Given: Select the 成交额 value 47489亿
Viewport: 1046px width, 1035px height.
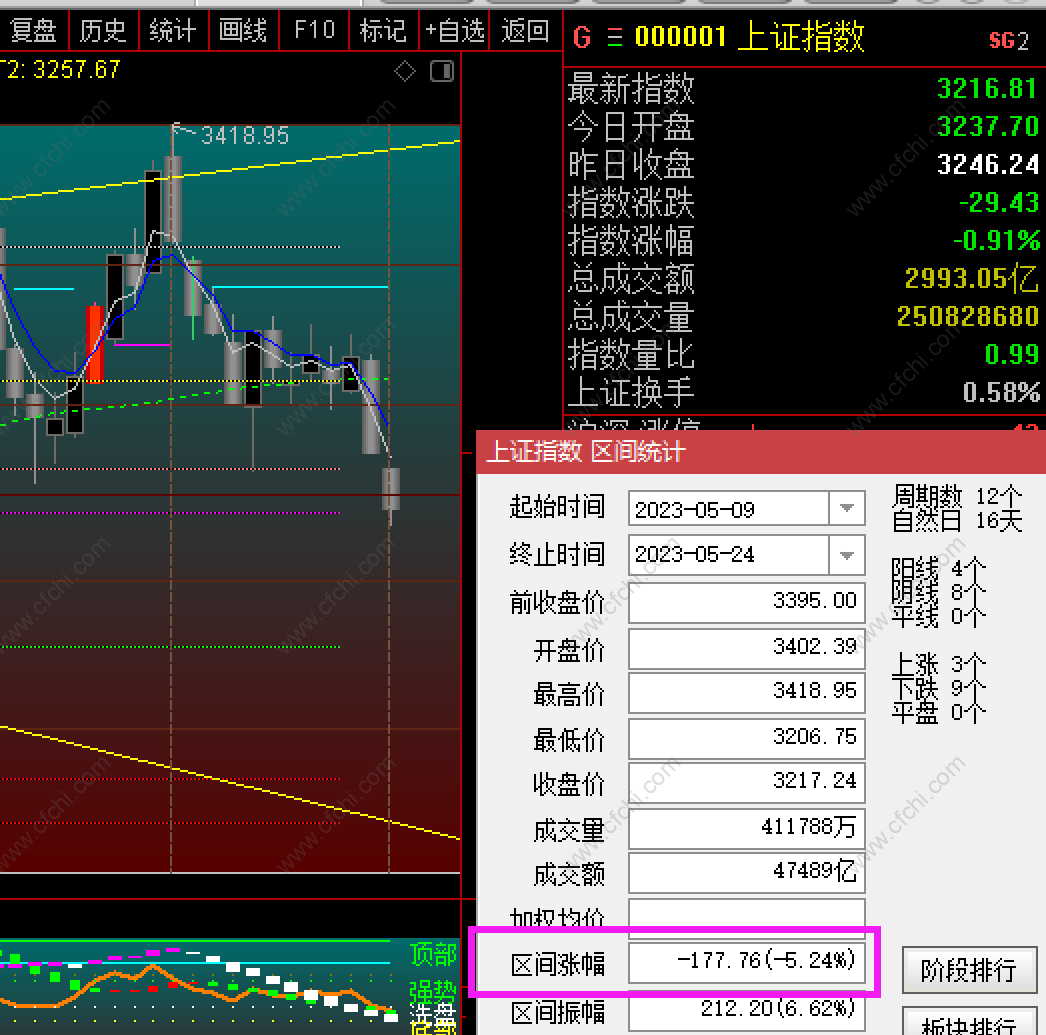Looking at the screenshot, I should pos(746,872).
